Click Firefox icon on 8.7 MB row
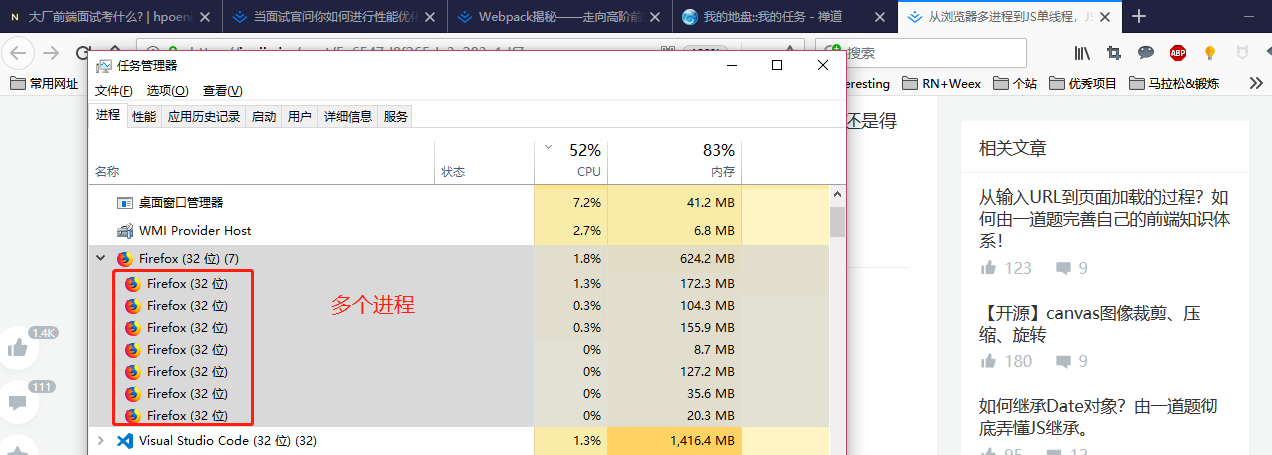The width and height of the screenshot is (1272, 455). tap(132, 350)
